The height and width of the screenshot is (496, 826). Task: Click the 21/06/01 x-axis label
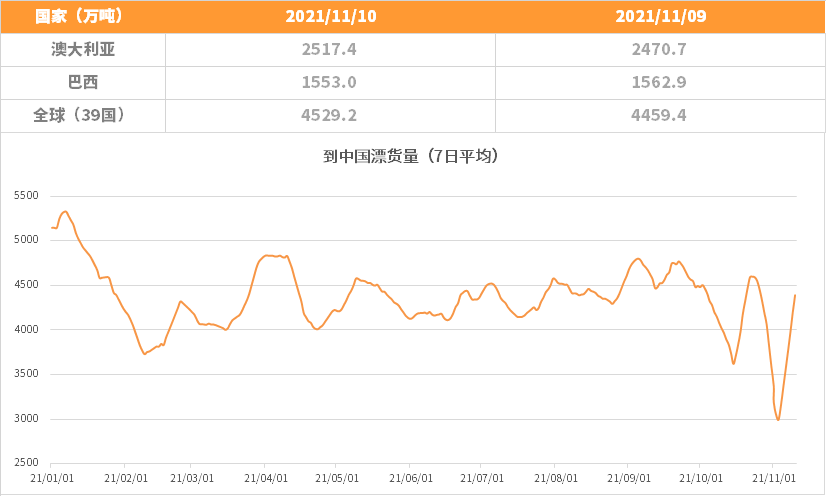click(x=411, y=478)
